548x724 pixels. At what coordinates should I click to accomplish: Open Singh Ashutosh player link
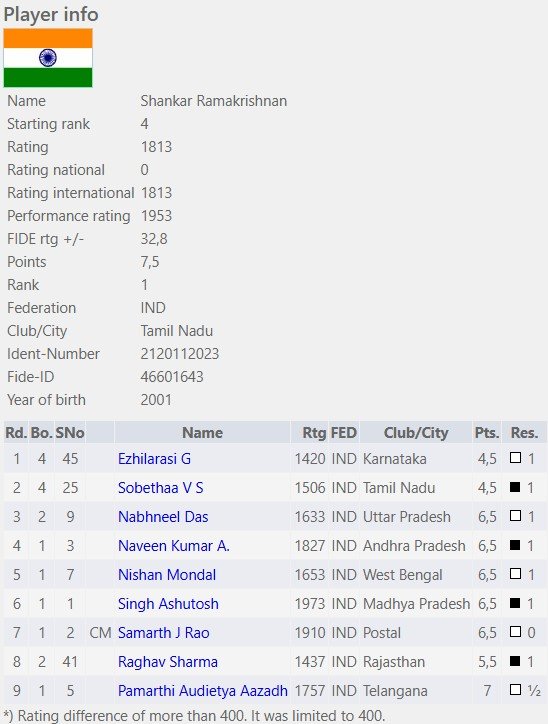[x=168, y=604]
